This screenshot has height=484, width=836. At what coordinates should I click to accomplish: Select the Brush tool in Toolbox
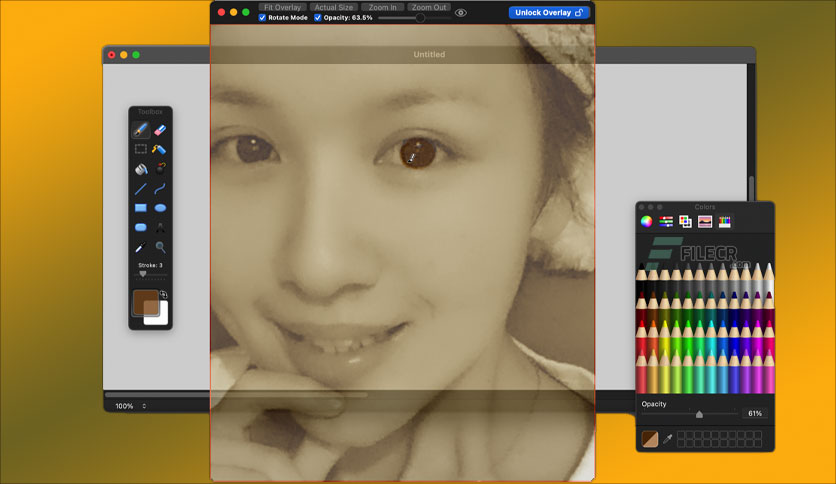(x=141, y=130)
